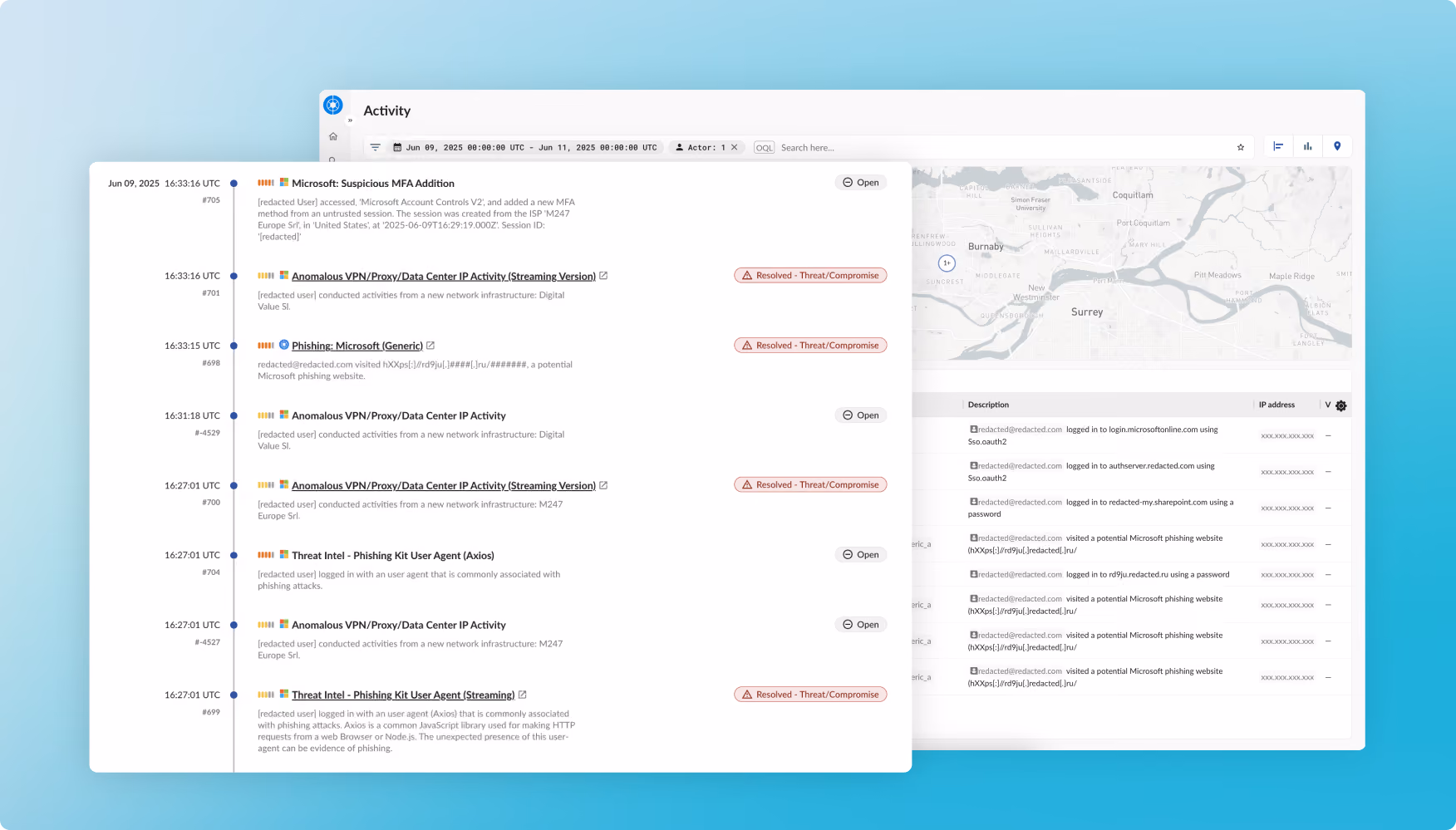
Task: Open Threat Intel Phishing Kit Streaming link
Action: (x=403, y=695)
